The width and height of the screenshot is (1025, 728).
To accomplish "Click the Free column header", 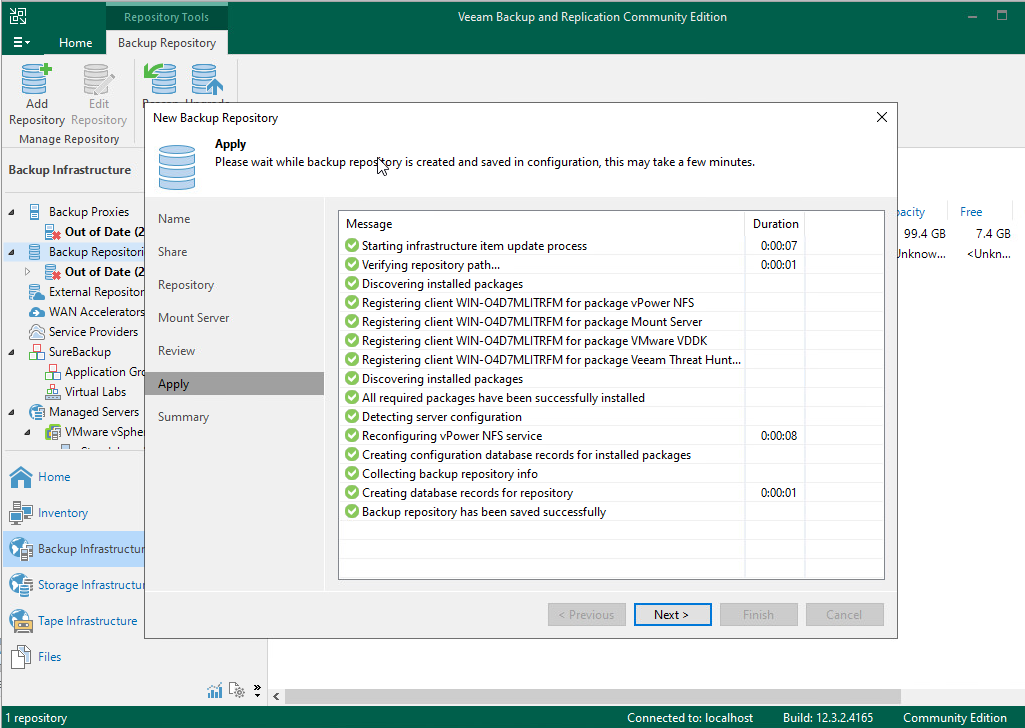I will coord(970,212).
